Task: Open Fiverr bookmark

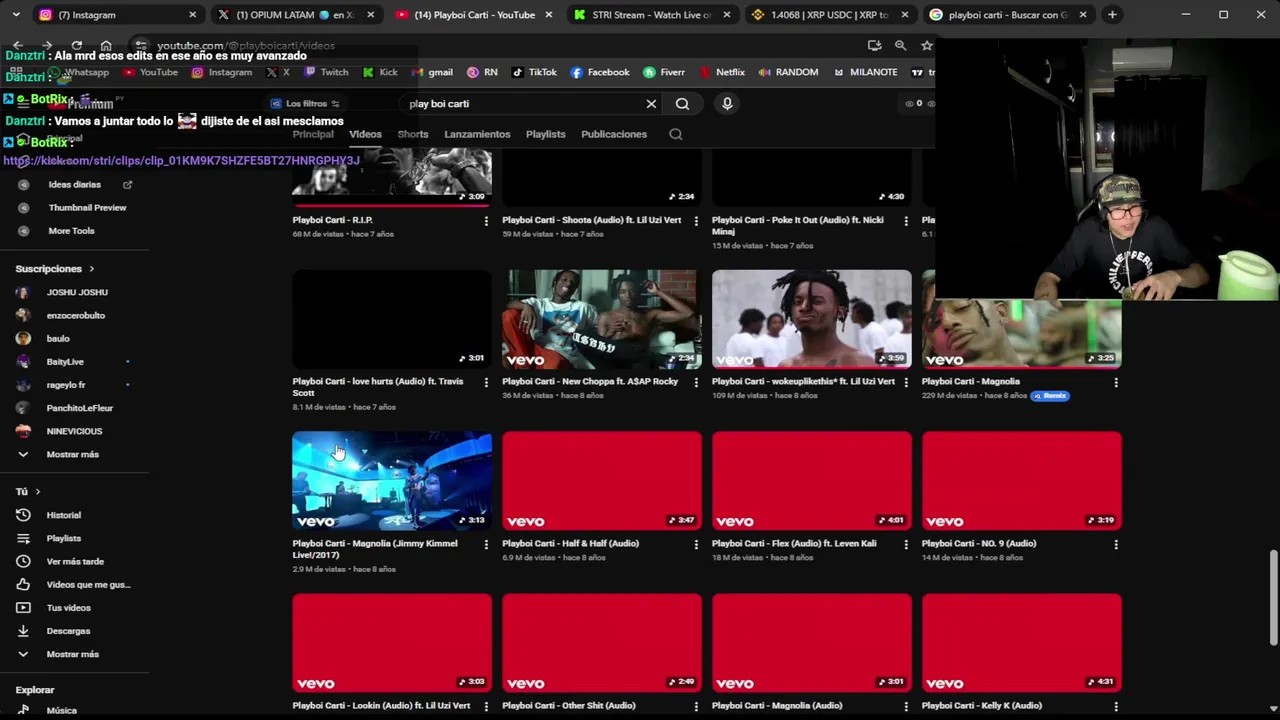Action: click(x=664, y=72)
